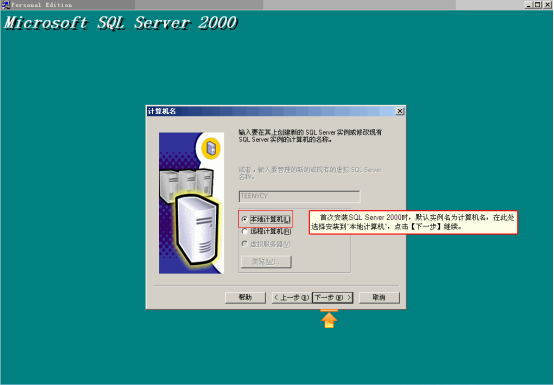
Task: Click the 浏览(W)... browse button
Action: (266, 262)
